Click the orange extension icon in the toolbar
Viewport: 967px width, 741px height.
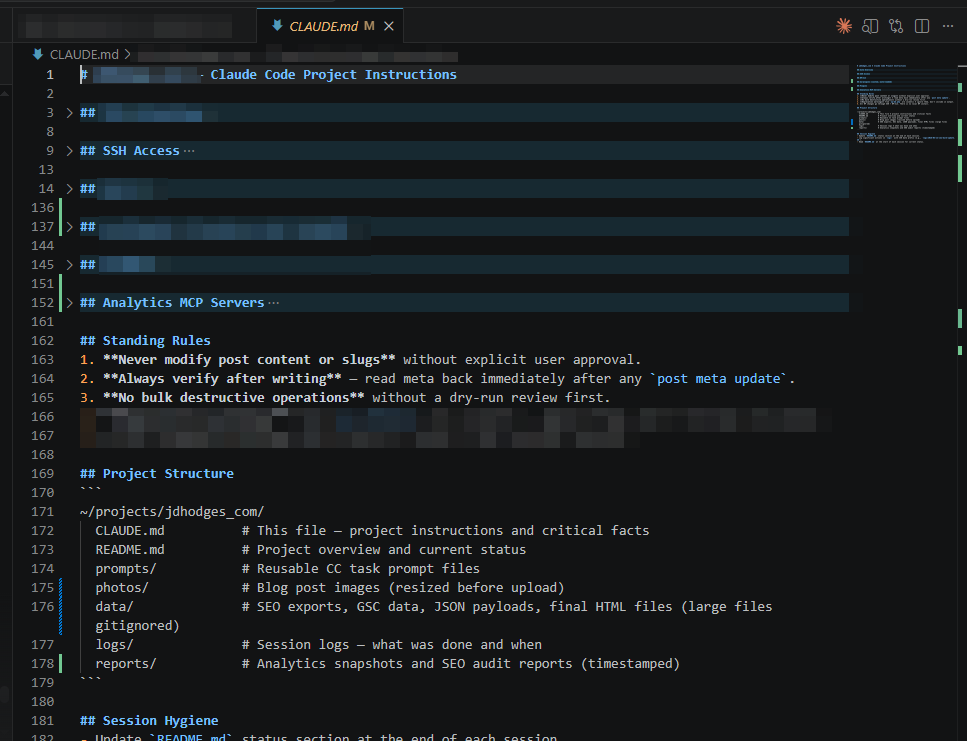(846, 26)
